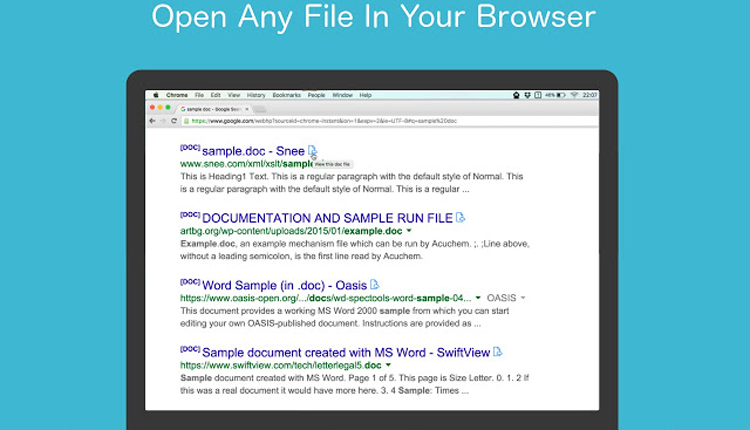Open 'Word Sample (in .doc) - Oasis' result
The image size is (750, 430).
tap(284, 286)
